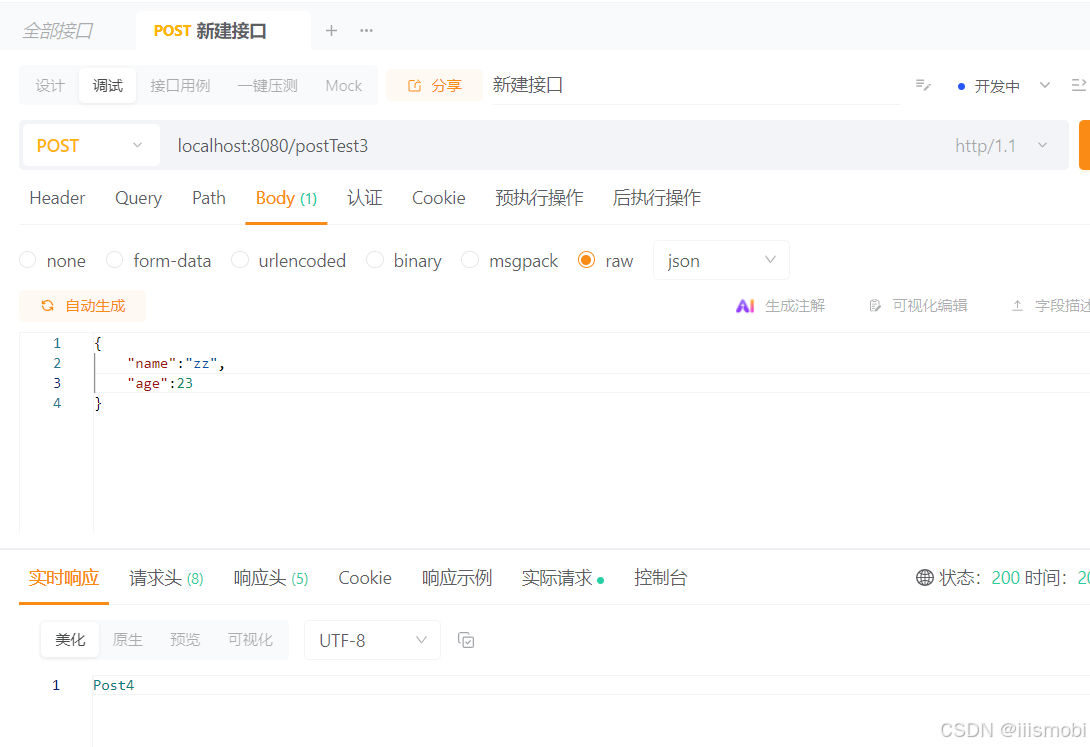Open the json raw format dropdown
Viewport: 1090px width, 747px height.
pos(721,261)
